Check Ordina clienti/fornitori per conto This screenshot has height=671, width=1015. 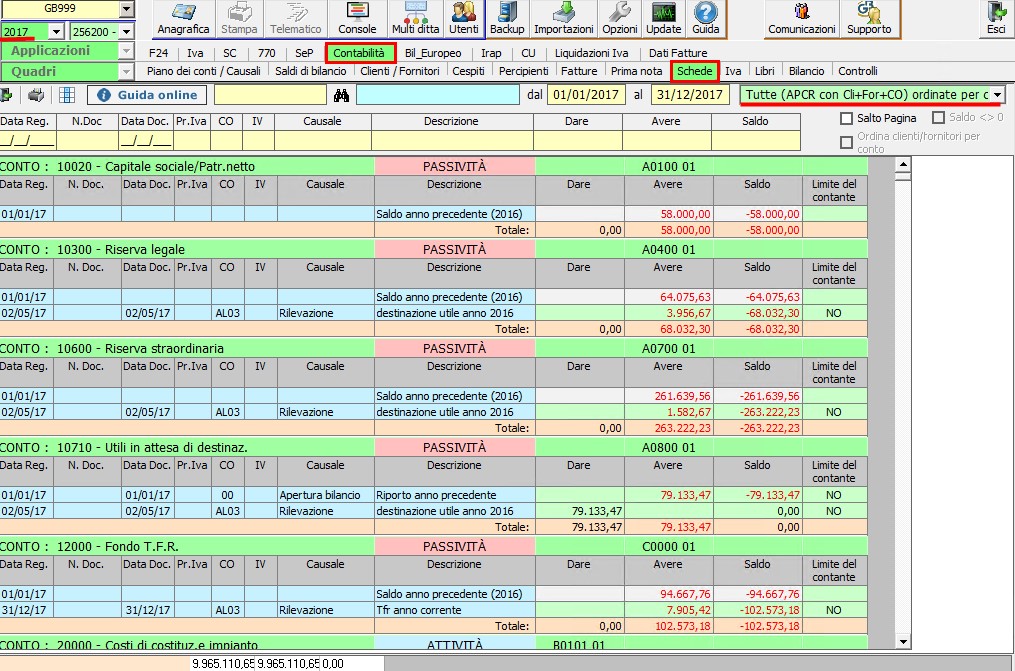(x=847, y=142)
